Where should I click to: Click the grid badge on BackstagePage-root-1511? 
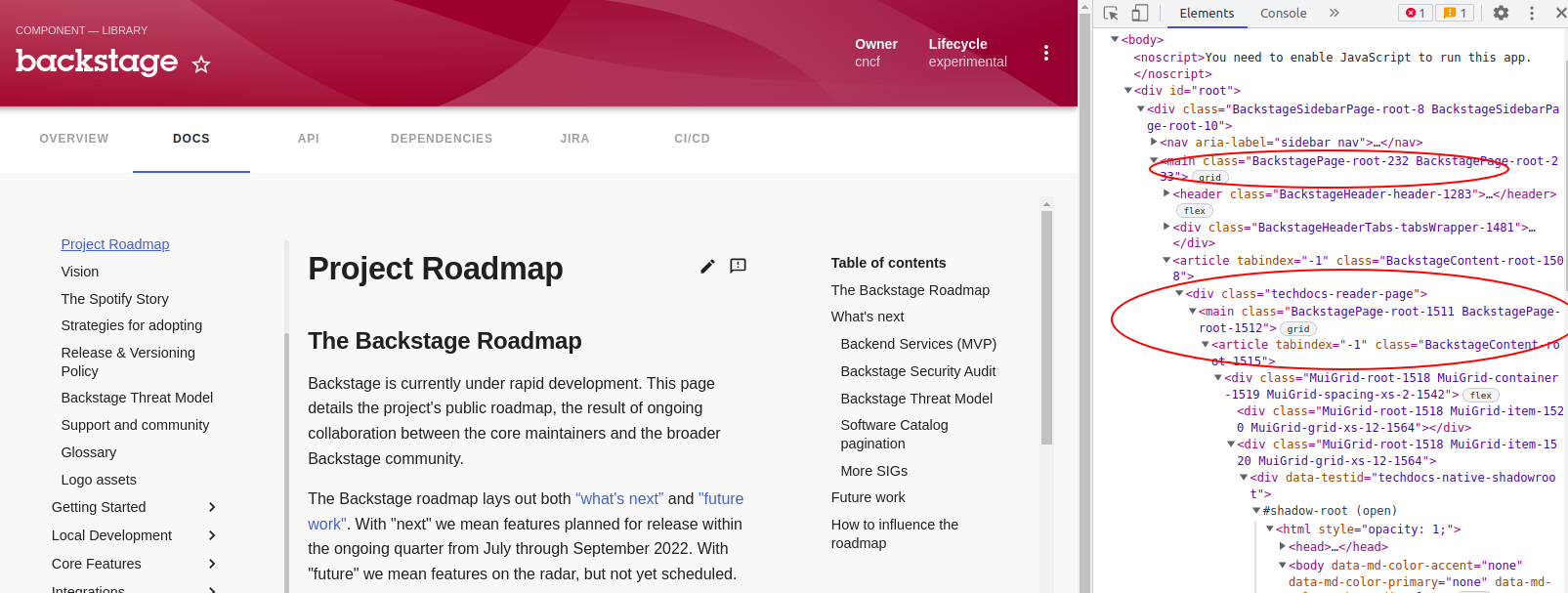pyautogui.click(x=1298, y=329)
